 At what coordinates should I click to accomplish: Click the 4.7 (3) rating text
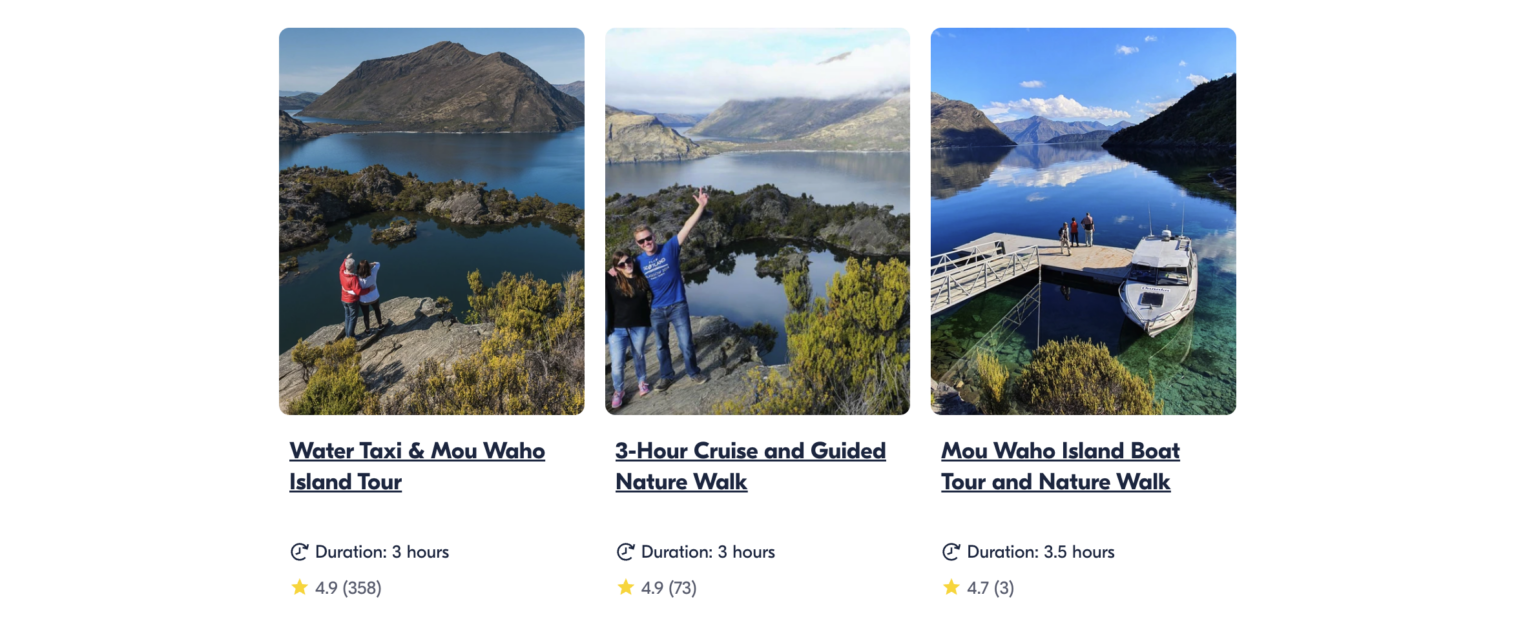[990, 588]
